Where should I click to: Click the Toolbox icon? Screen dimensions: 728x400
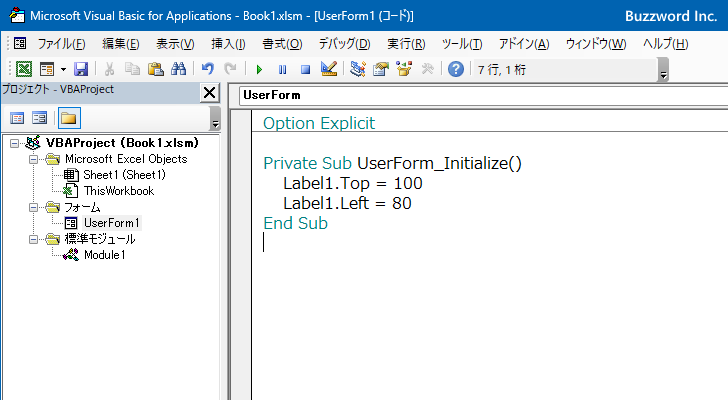pyautogui.click(x=427, y=69)
